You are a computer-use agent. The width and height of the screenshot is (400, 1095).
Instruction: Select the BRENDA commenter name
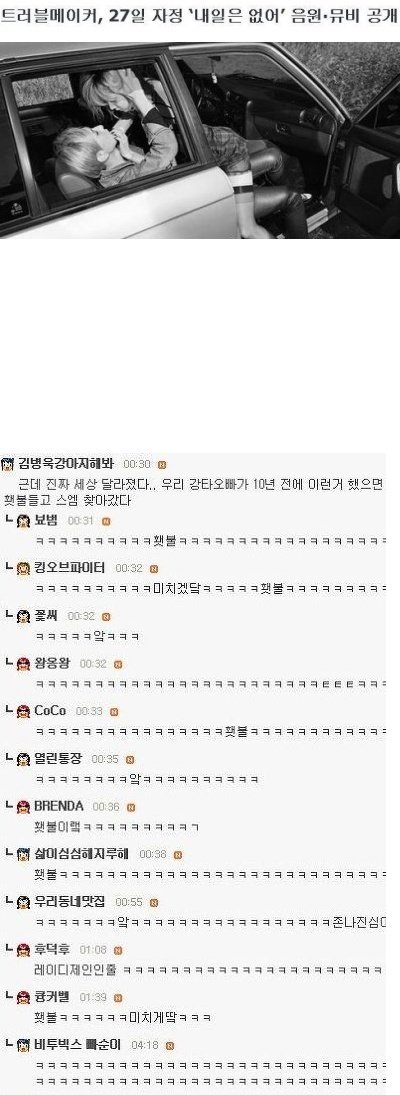point(59,807)
